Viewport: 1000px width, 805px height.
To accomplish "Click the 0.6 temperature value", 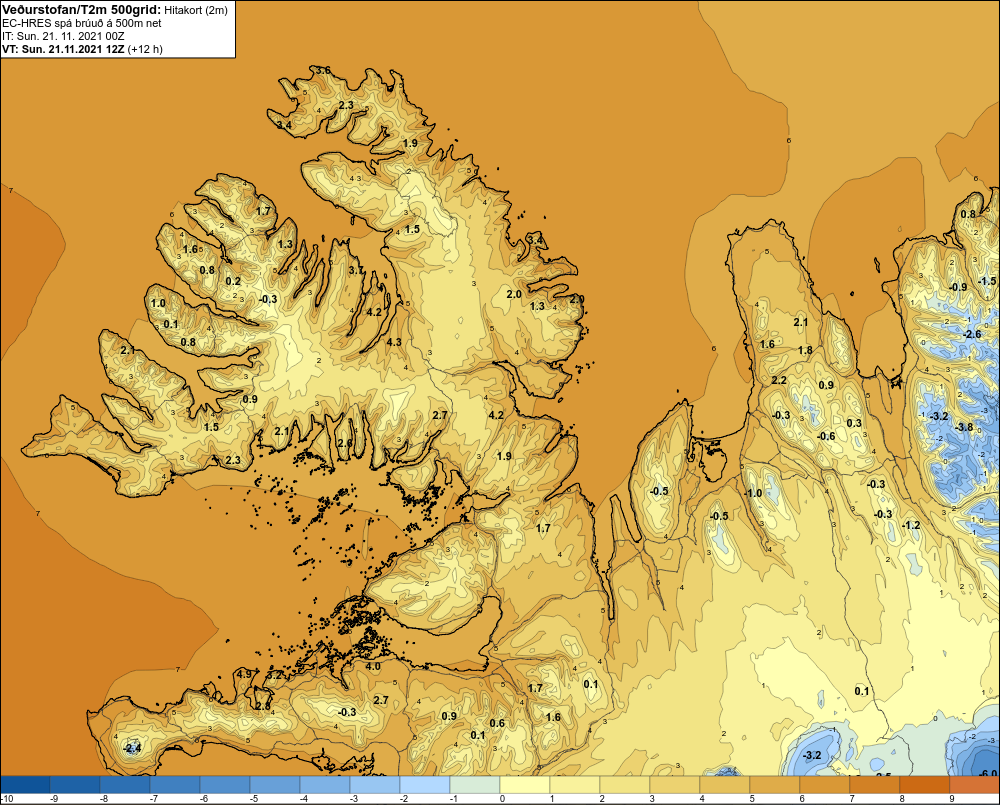I will click(497, 723).
